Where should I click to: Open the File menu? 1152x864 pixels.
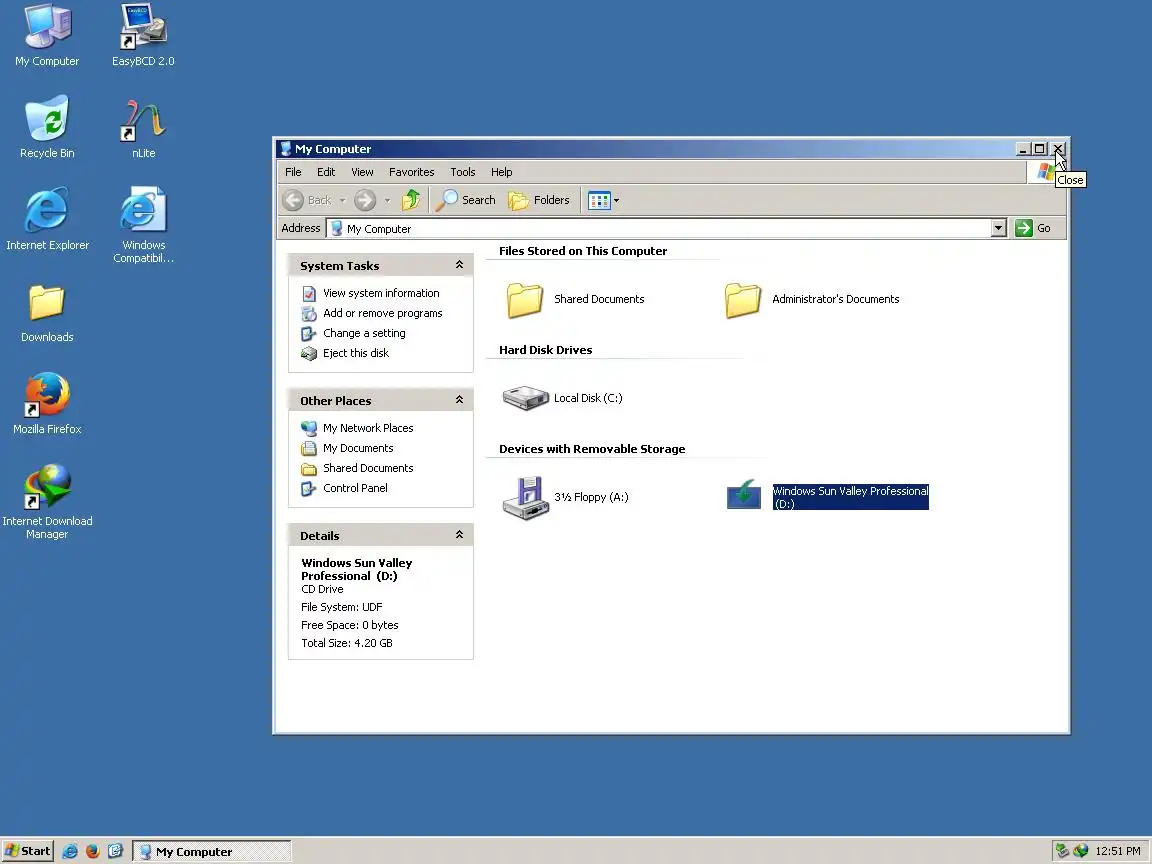click(x=293, y=172)
